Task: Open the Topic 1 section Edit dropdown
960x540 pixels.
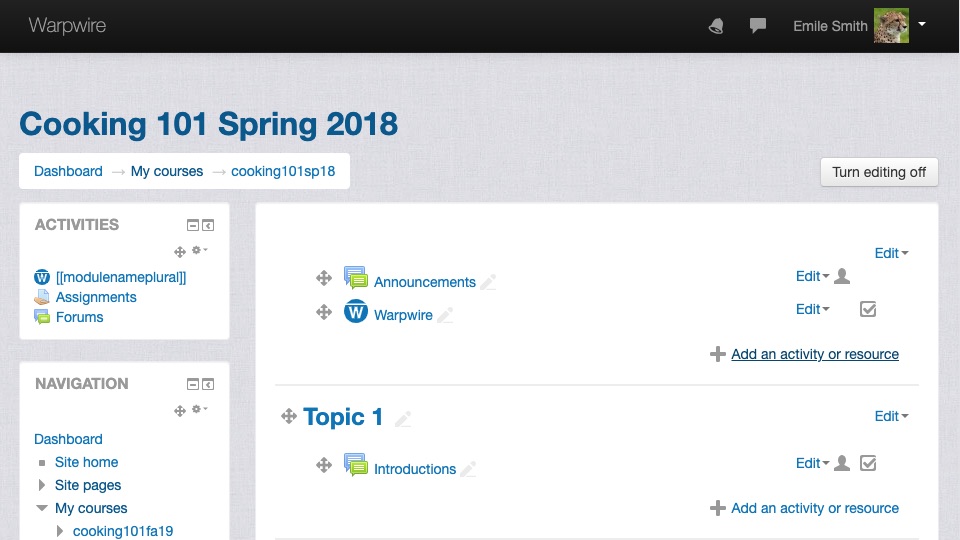Action: coord(891,416)
